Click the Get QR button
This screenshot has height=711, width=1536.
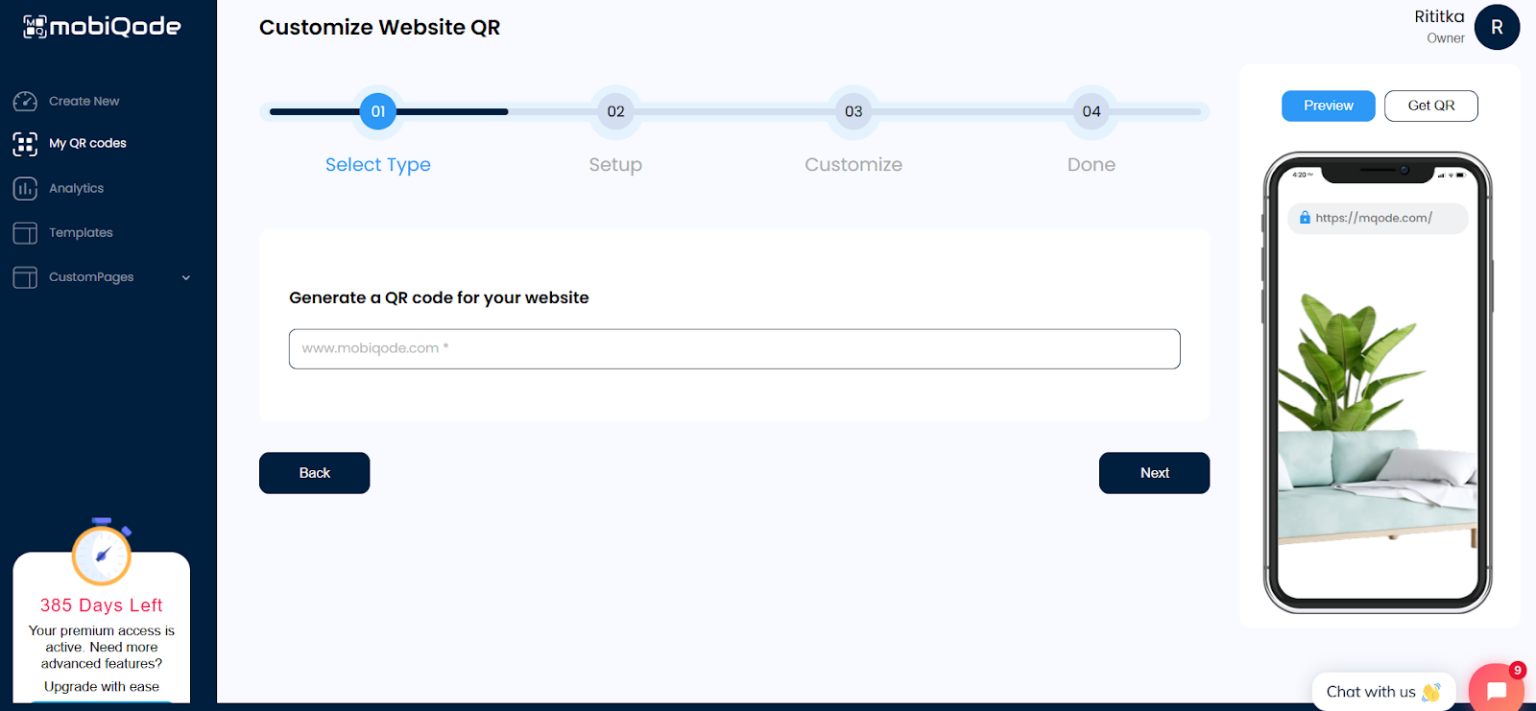click(1430, 105)
